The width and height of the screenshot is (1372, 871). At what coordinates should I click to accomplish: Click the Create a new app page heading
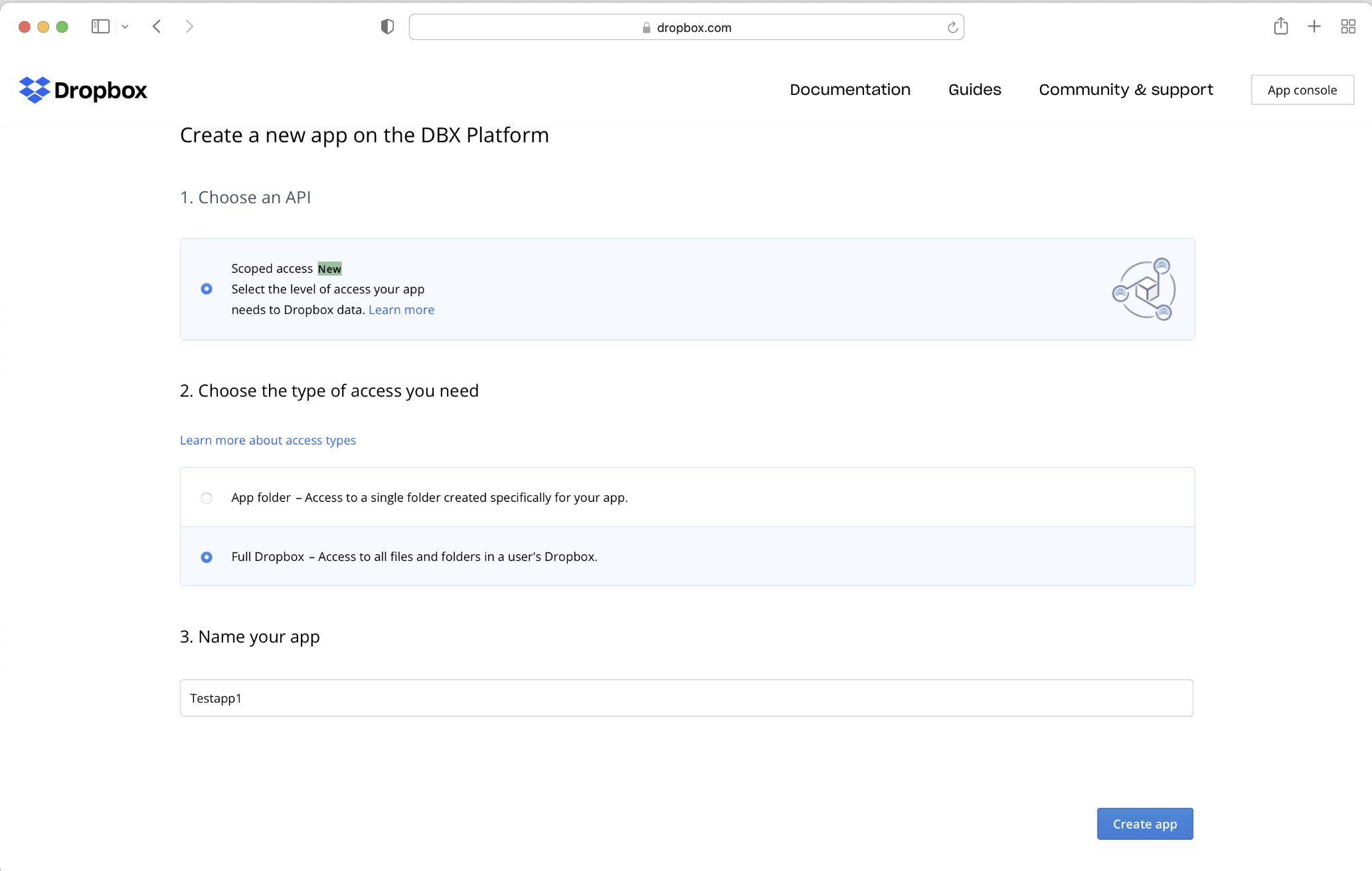tap(365, 135)
